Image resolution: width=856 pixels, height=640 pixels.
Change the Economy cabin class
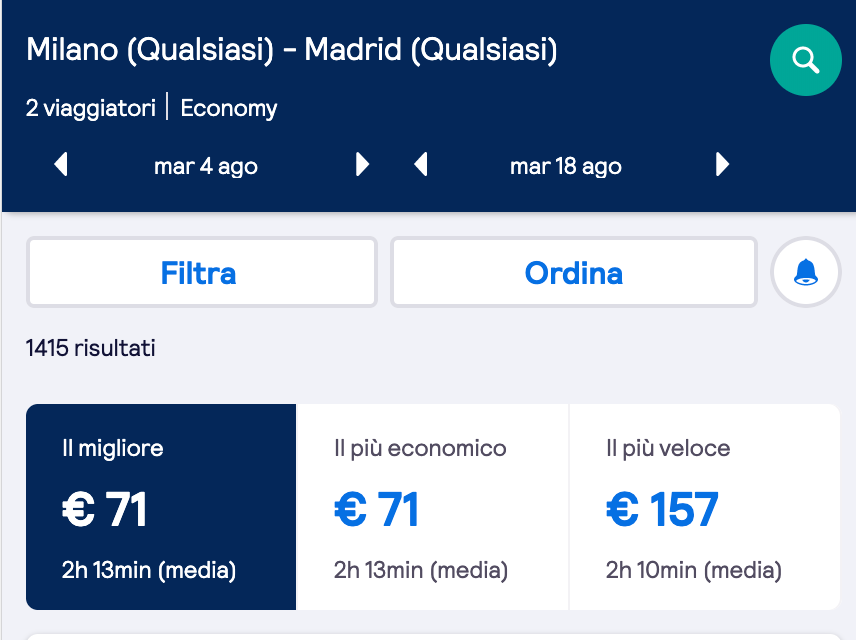click(x=229, y=108)
